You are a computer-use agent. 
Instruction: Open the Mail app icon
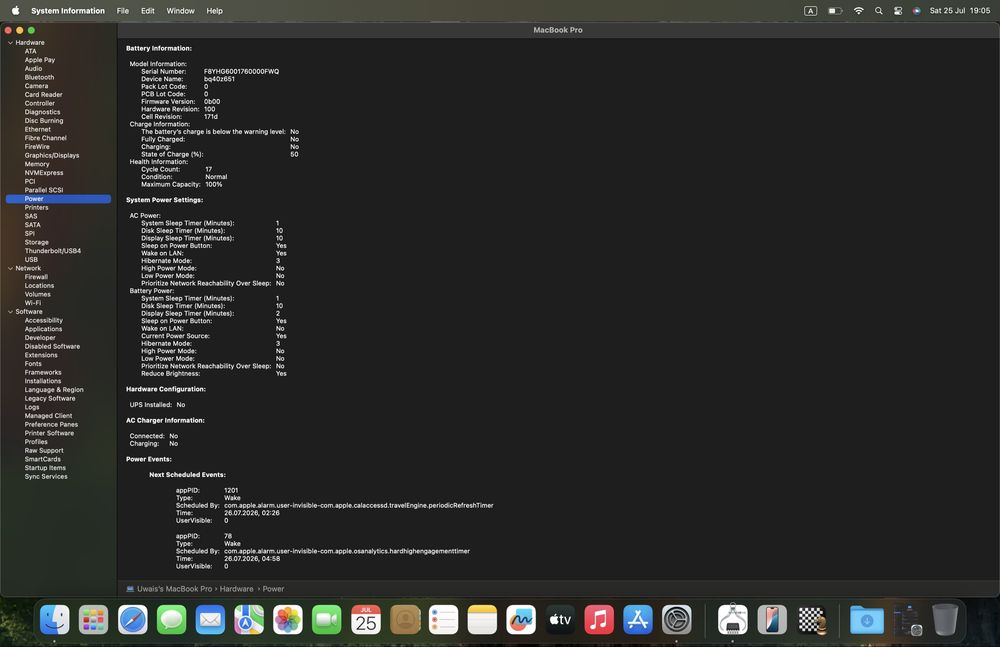tap(210, 620)
